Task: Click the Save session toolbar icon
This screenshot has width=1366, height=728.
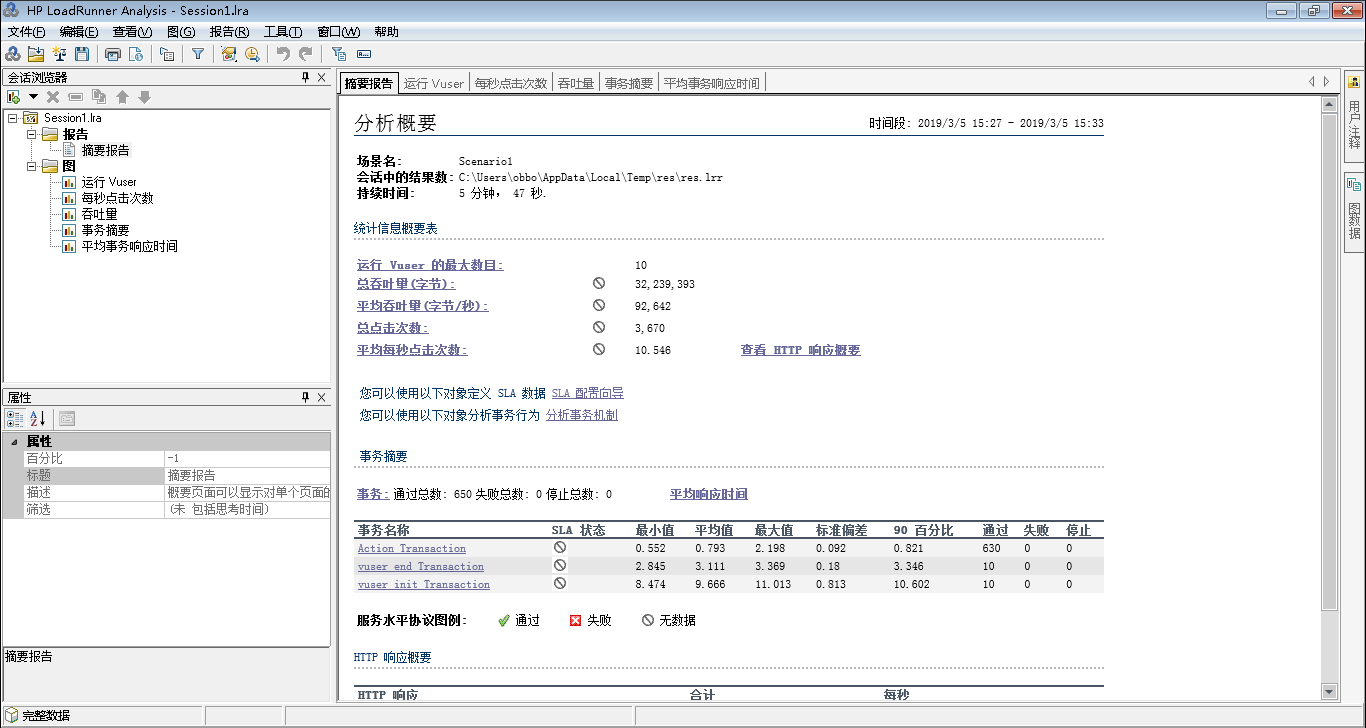Action: click(82, 54)
